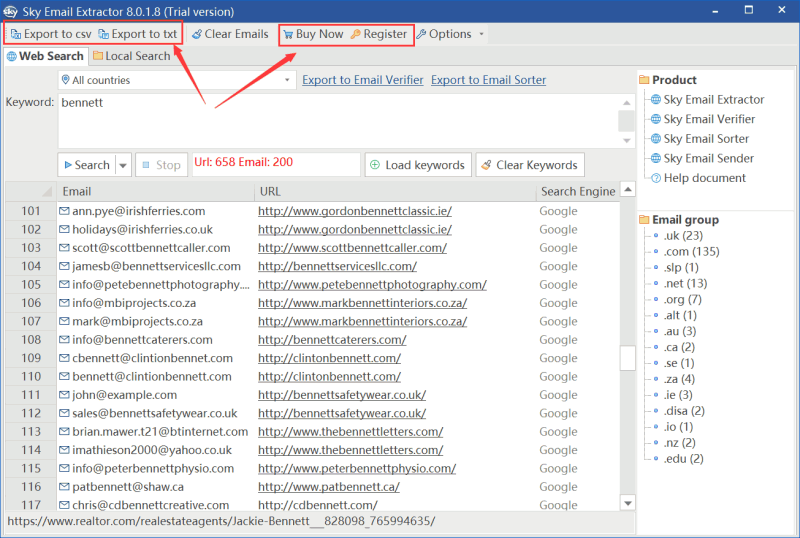Click the Buy Now cart icon

tap(288, 34)
